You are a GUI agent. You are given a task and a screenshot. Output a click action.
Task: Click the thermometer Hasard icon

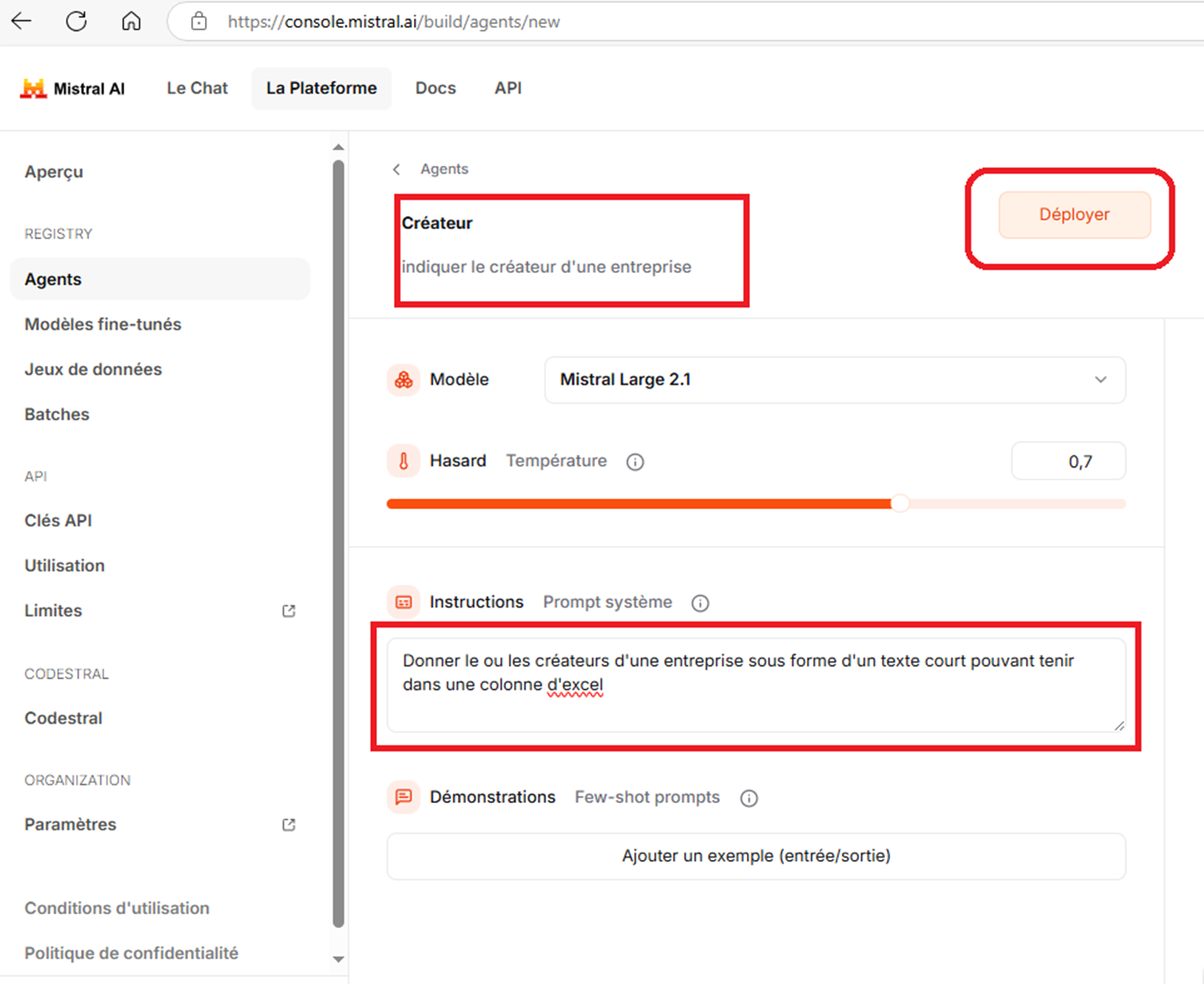(x=403, y=461)
